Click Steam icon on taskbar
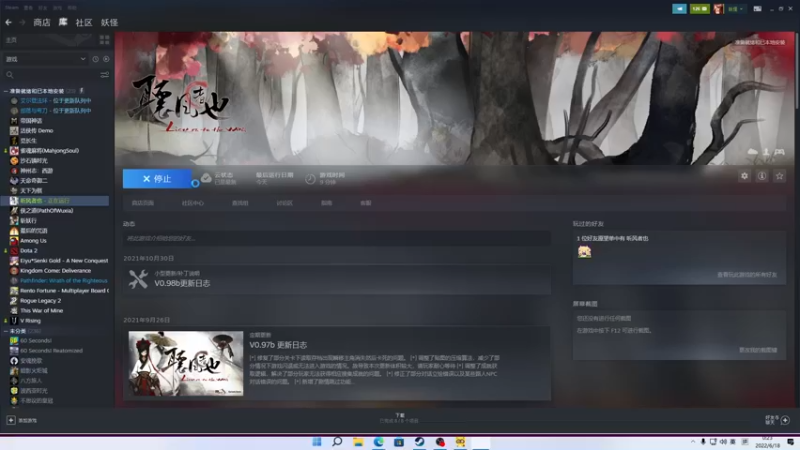The height and width of the screenshot is (450, 800). click(x=419, y=442)
